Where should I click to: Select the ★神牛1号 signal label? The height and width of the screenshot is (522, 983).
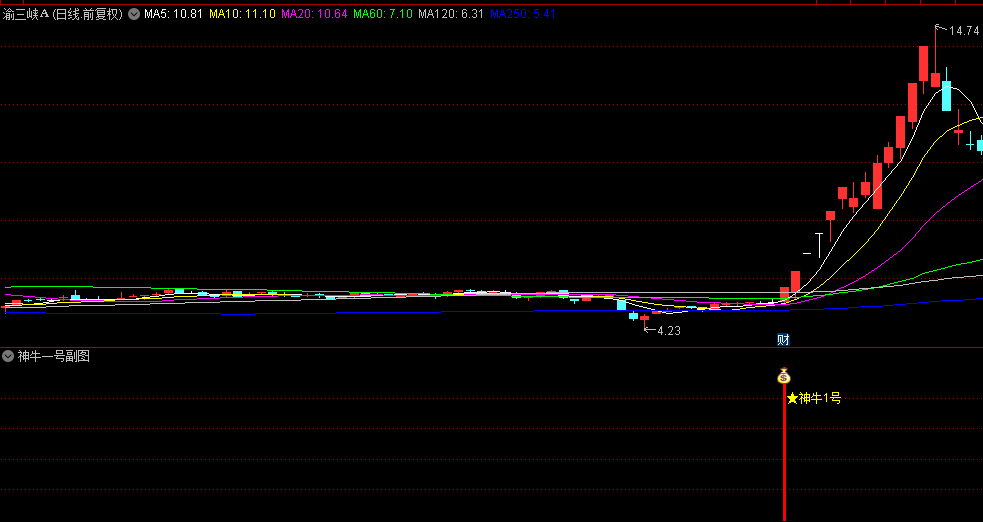click(814, 398)
